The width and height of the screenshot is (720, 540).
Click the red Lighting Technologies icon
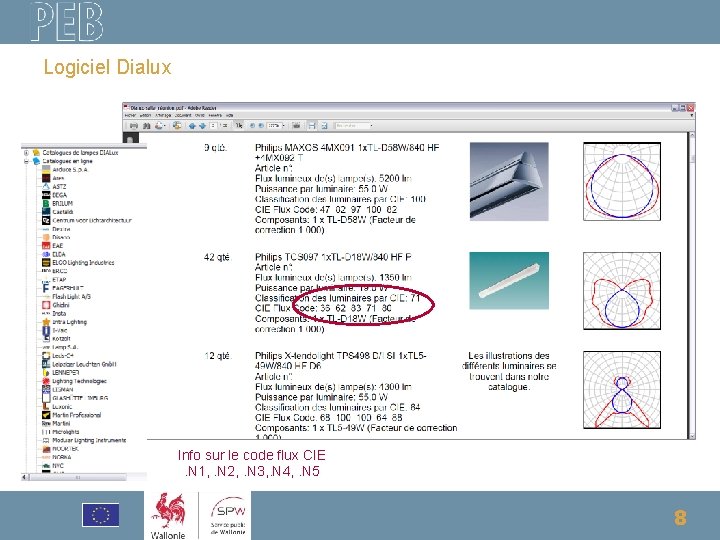[46, 381]
